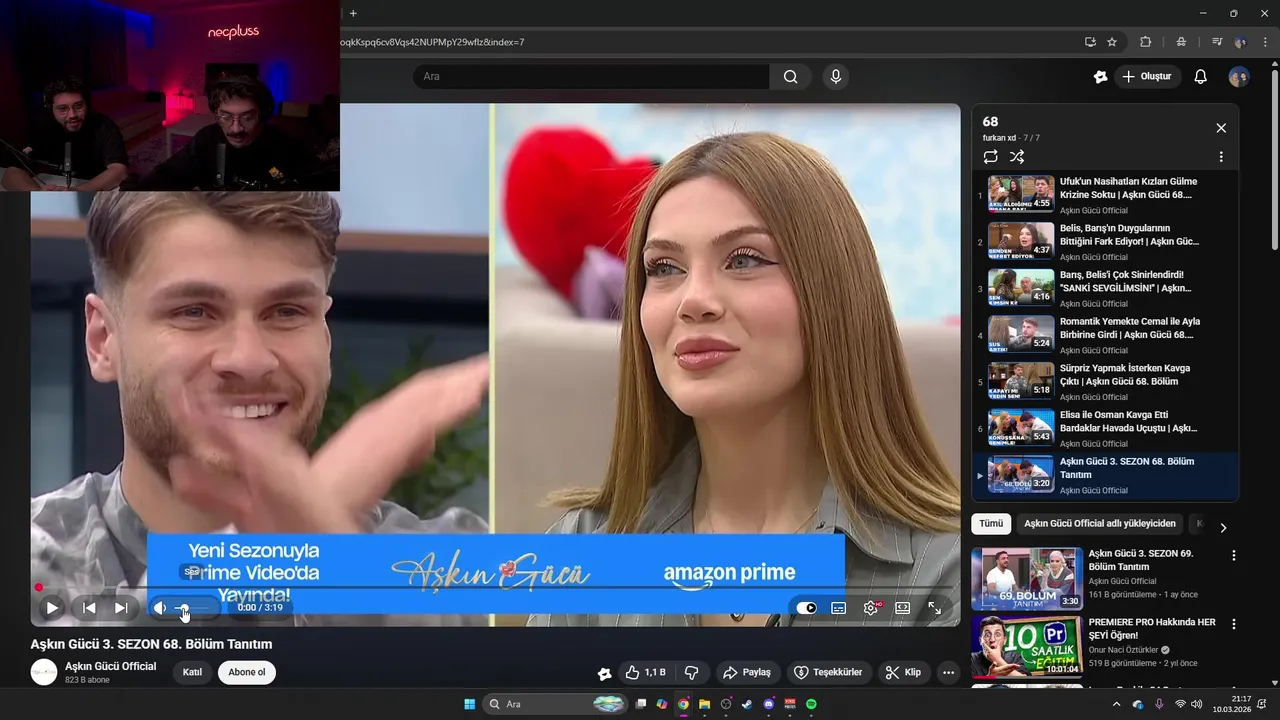Toggle playlist loop

tap(990, 157)
